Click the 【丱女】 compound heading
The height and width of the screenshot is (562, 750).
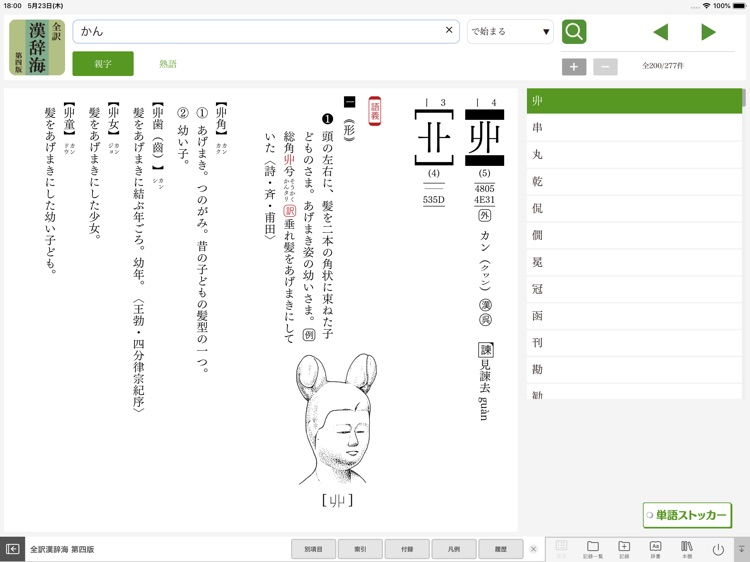pyautogui.click(x=113, y=118)
